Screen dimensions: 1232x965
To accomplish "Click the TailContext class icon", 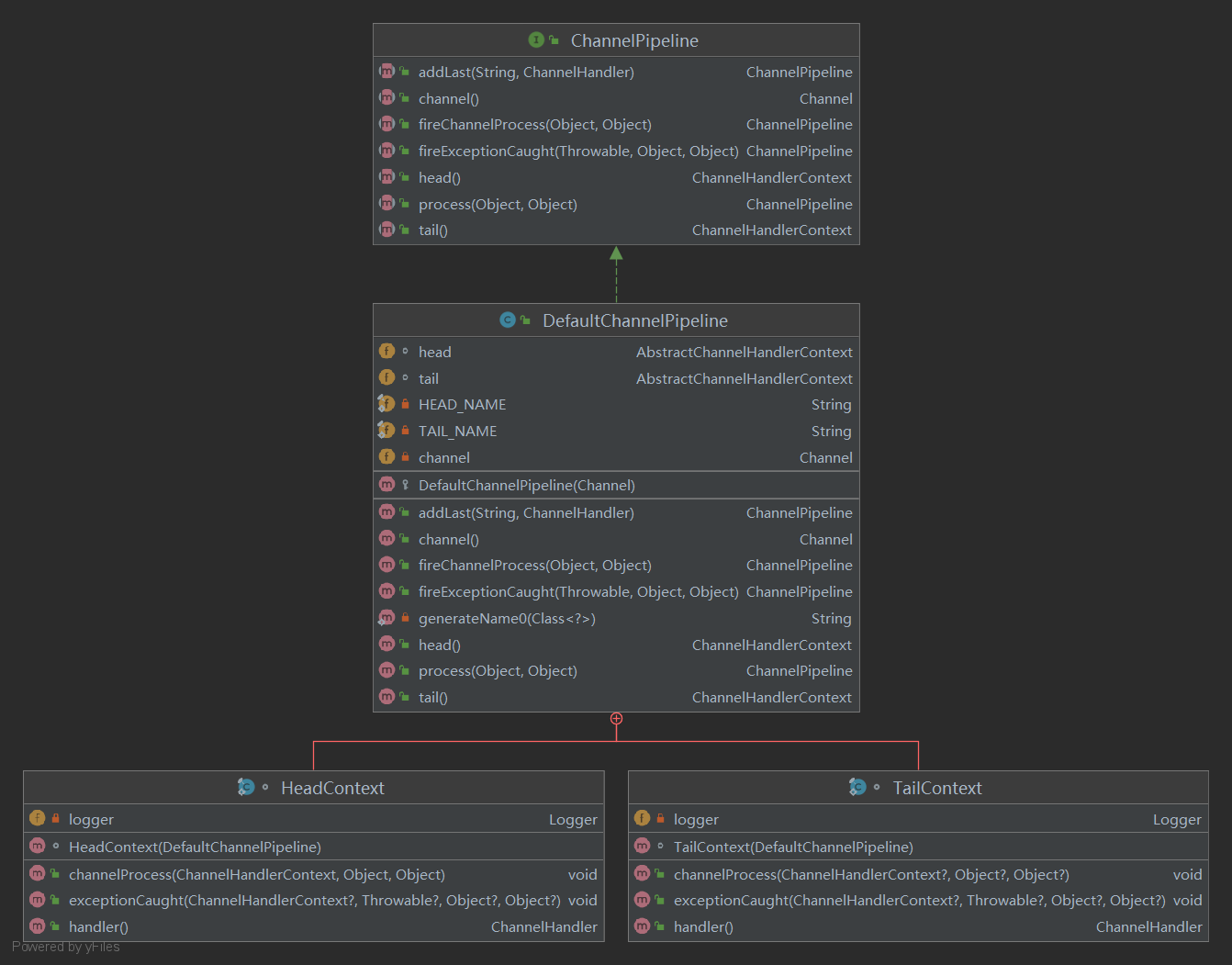I will [857, 787].
